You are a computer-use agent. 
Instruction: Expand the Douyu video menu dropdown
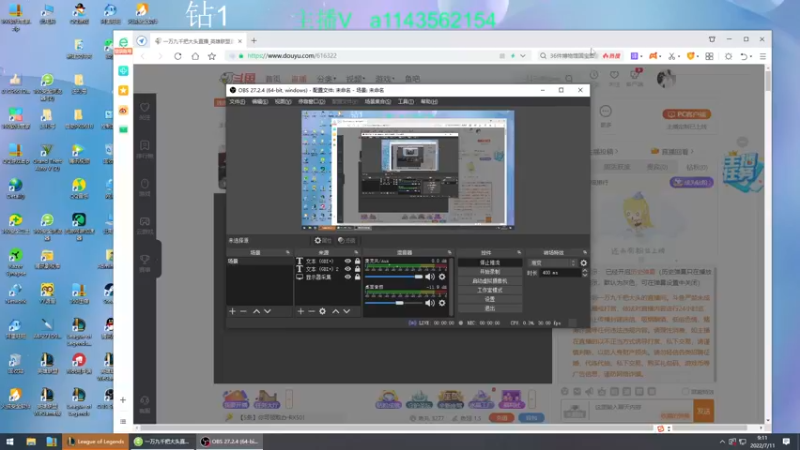click(356, 79)
